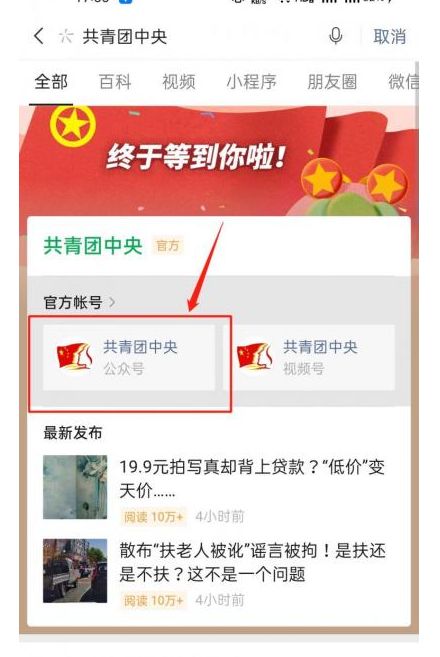
Task: Tap street photo thumbnail of second article
Action: (75, 571)
